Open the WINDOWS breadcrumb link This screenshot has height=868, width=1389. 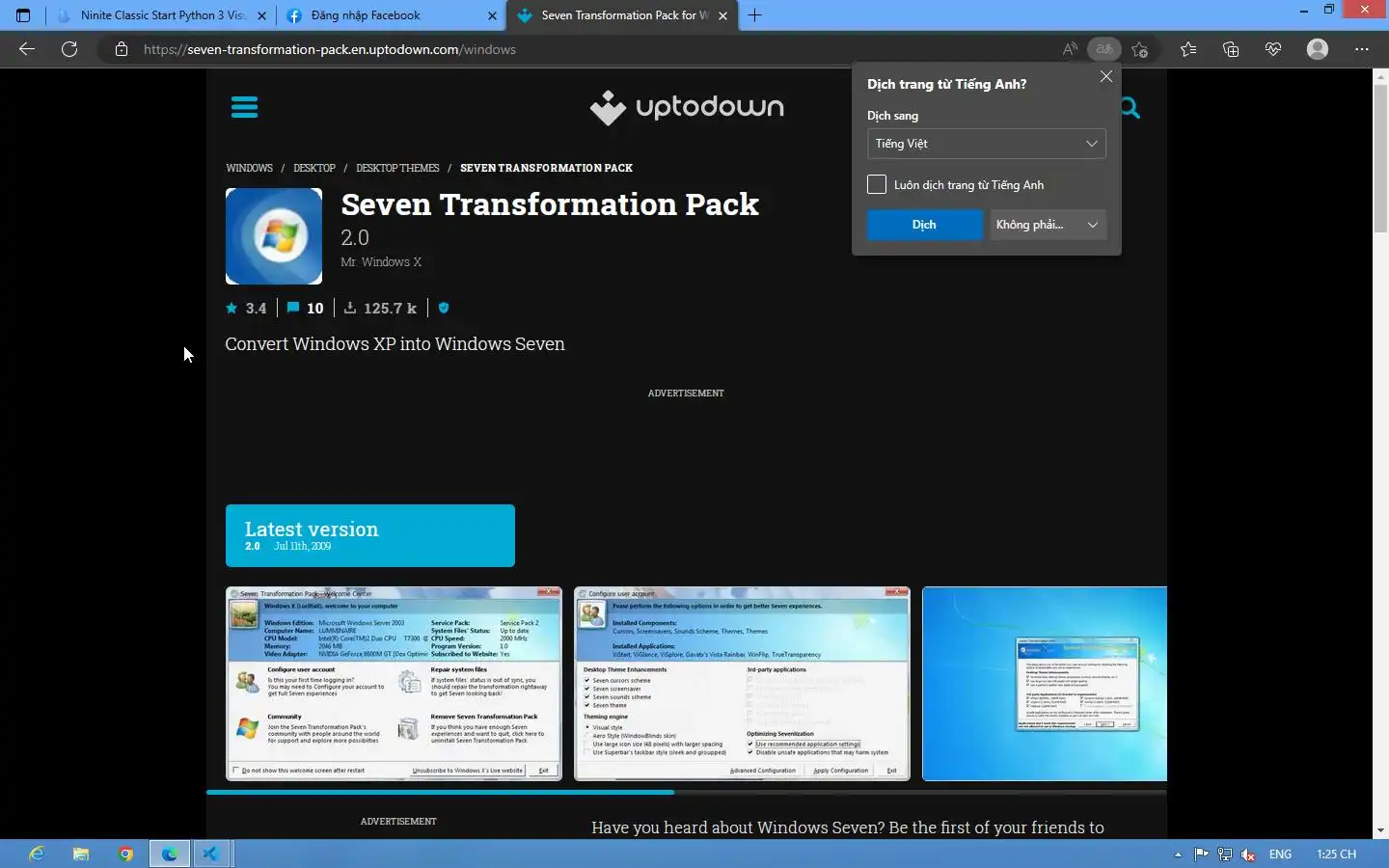coord(249,168)
